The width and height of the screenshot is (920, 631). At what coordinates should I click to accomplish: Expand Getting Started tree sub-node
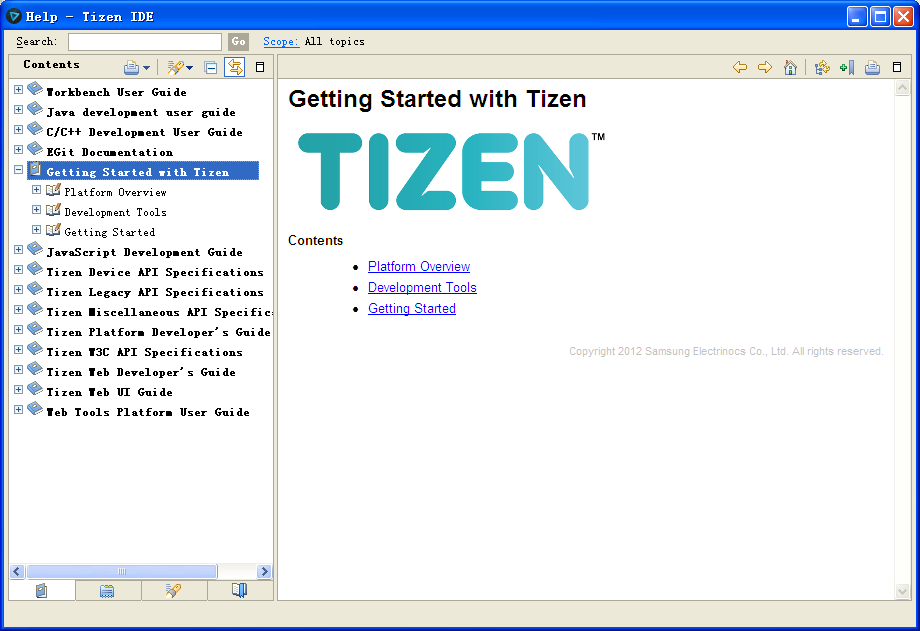36,230
